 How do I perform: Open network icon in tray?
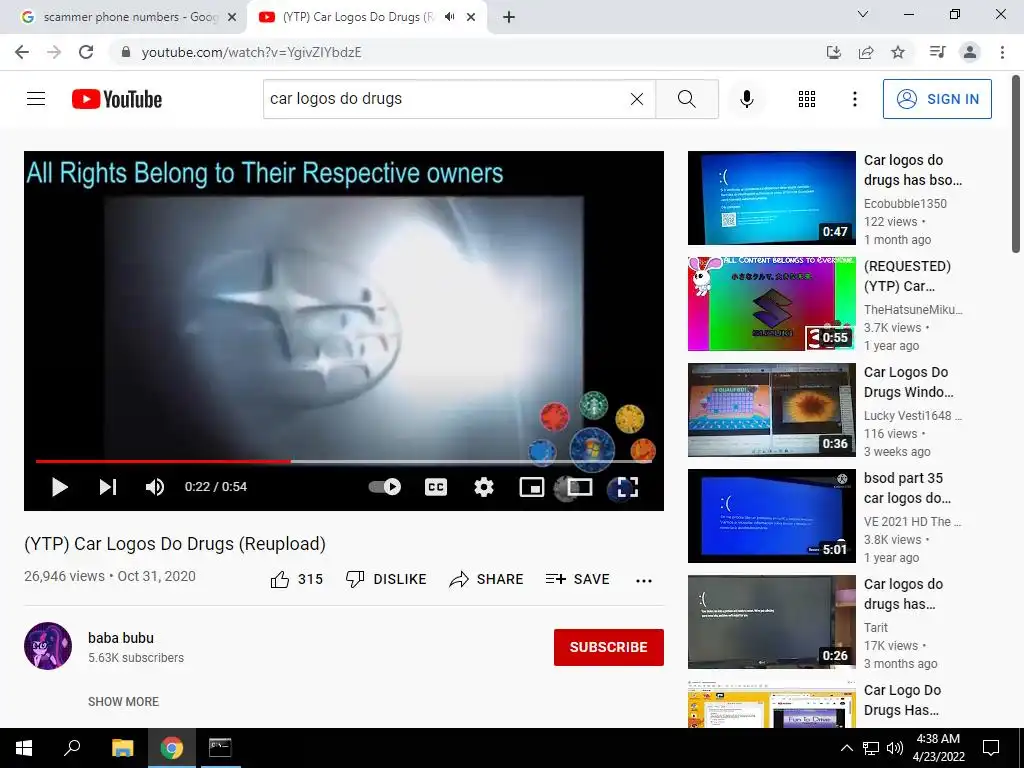point(871,748)
